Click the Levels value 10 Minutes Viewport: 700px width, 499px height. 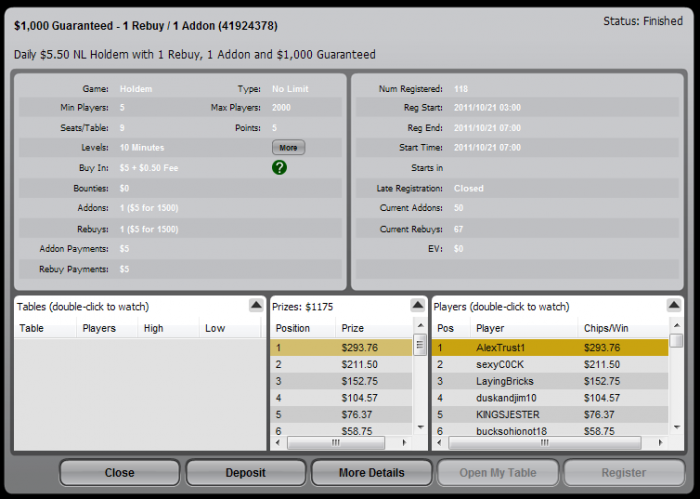click(x=142, y=147)
